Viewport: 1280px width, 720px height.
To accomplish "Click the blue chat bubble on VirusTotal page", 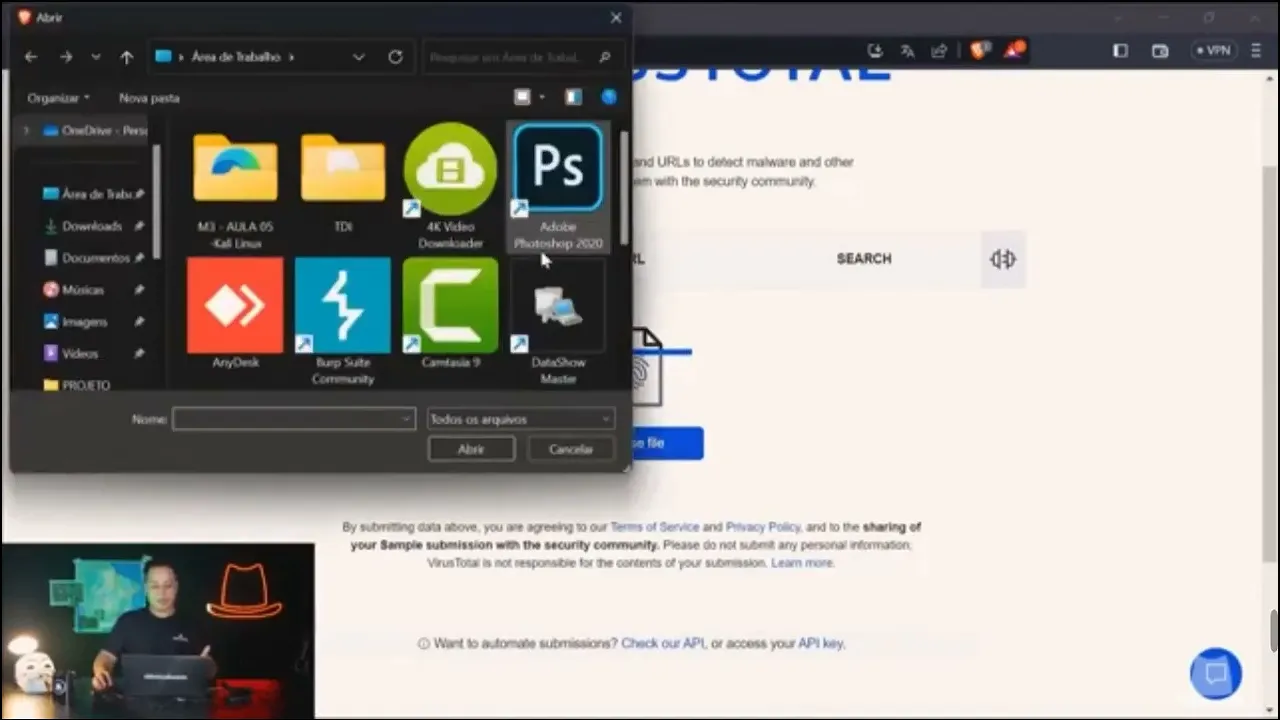I will click(x=1216, y=673).
